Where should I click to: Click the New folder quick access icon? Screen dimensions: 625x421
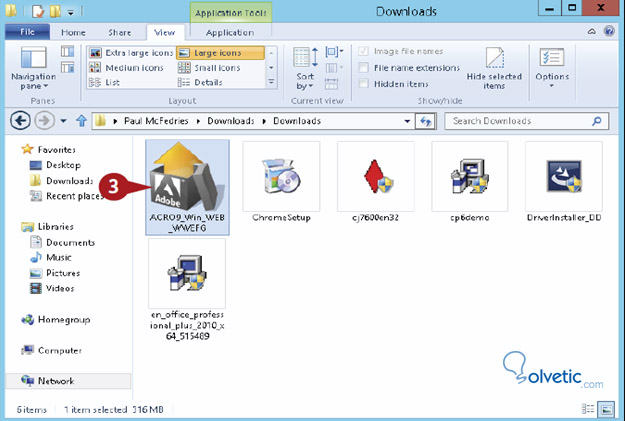[55, 12]
